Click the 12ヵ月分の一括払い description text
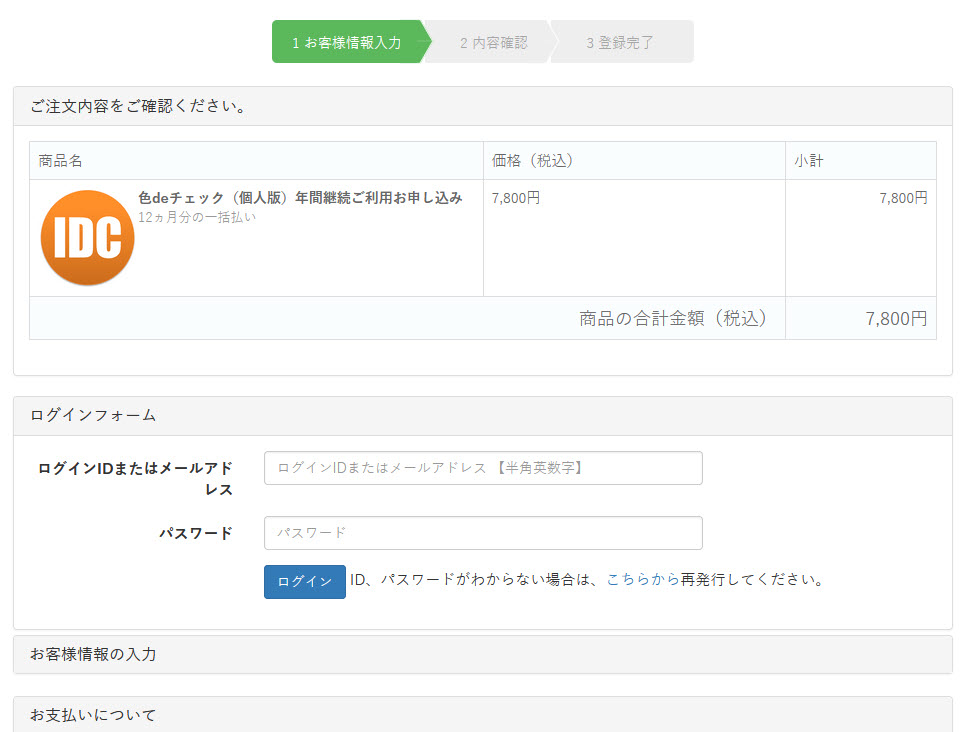The width and height of the screenshot is (976, 732). point(197,217)
